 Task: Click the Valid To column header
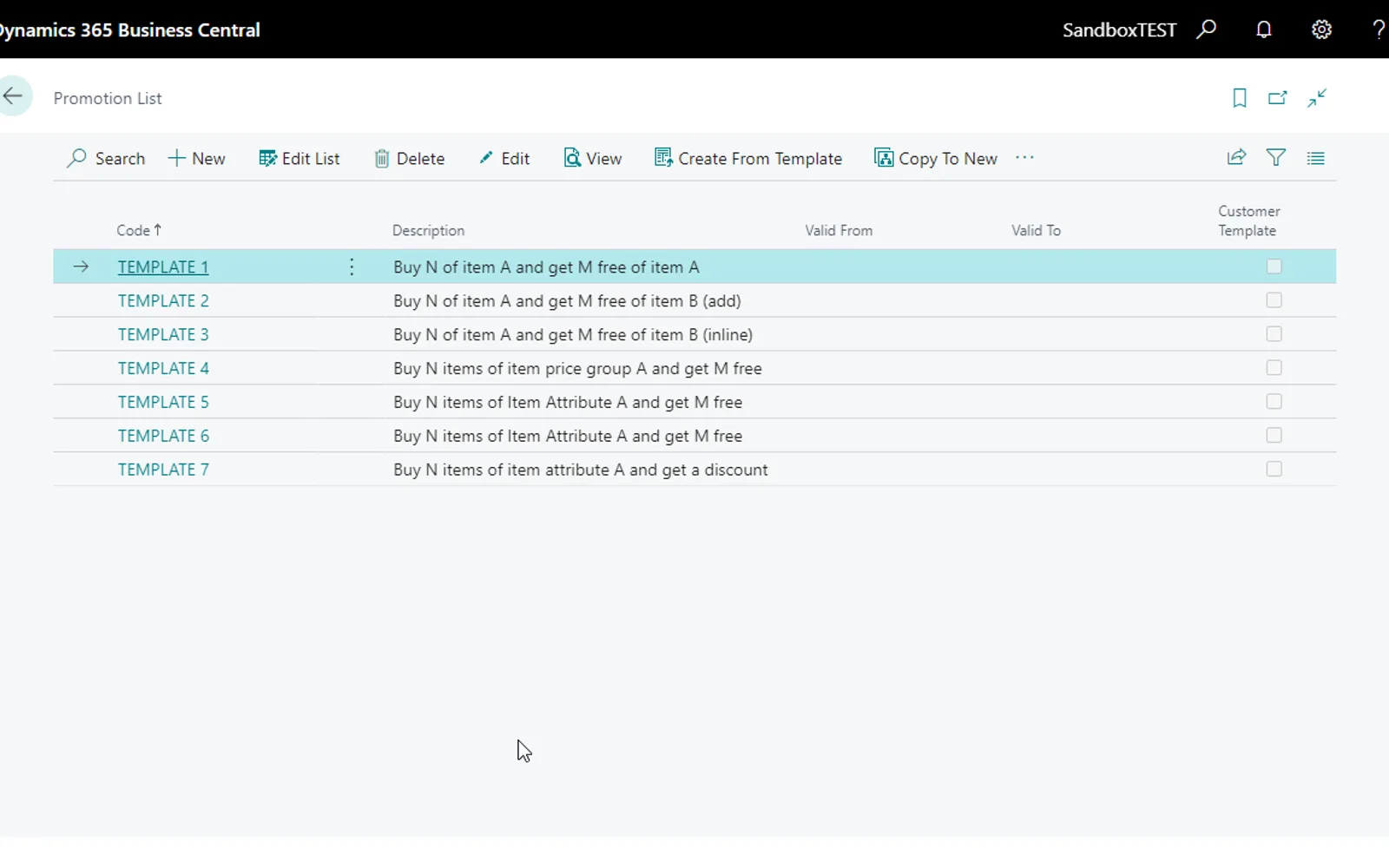[1036, 230]
